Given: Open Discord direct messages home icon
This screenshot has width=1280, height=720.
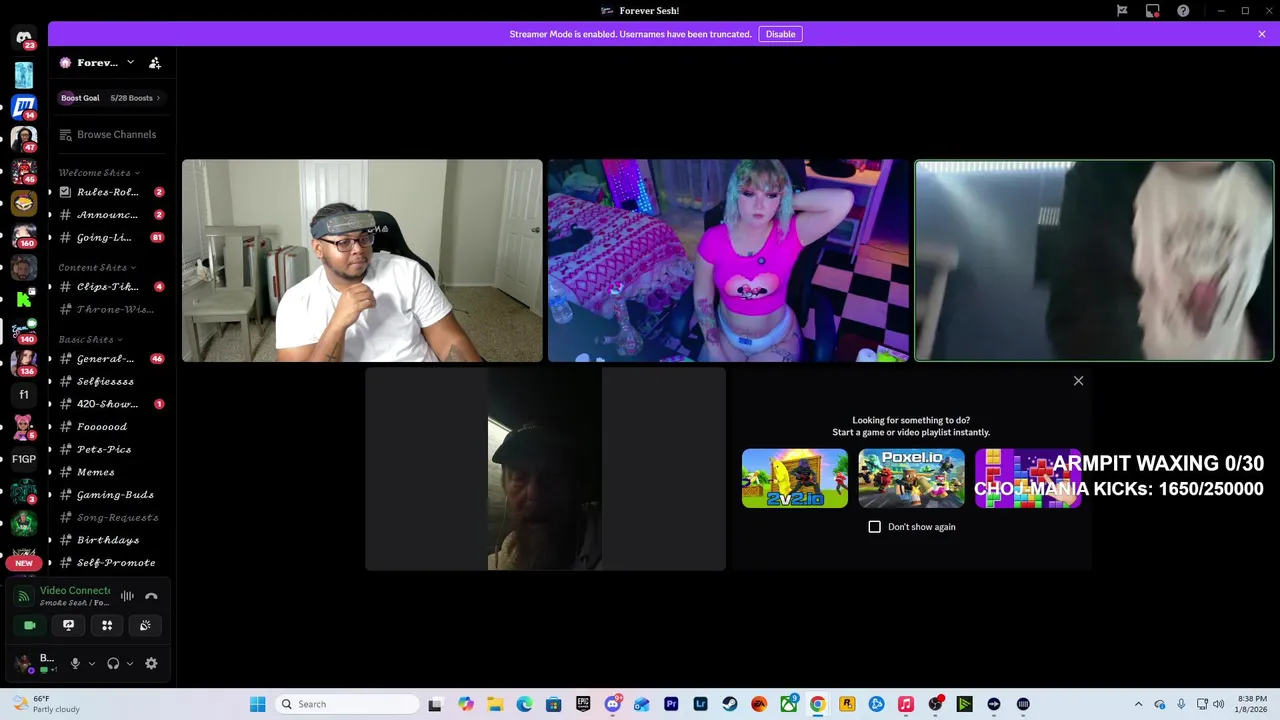Looking at the screenshot, I should tap(24, 38).
